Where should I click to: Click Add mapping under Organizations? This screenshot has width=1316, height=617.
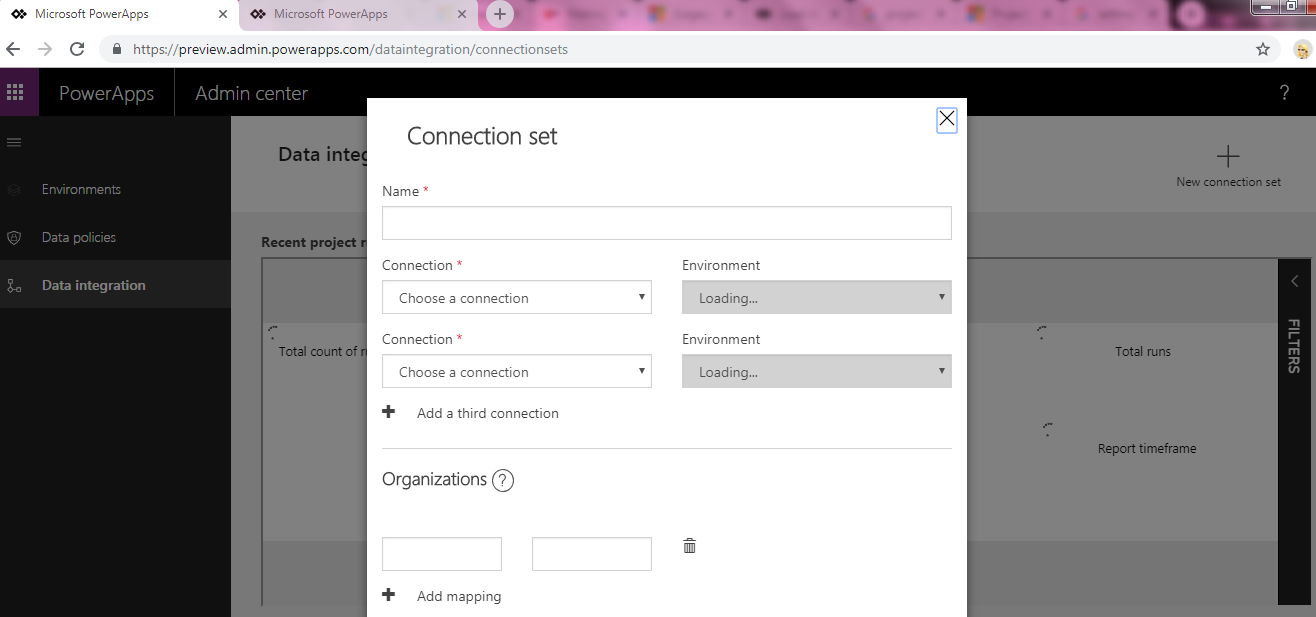(459, 595)
